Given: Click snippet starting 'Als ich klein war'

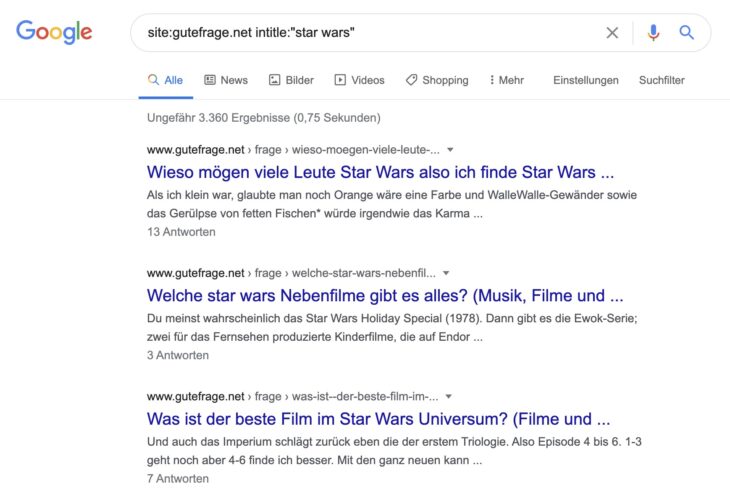Looking at the screenshot, I should [x=392, y=204].
